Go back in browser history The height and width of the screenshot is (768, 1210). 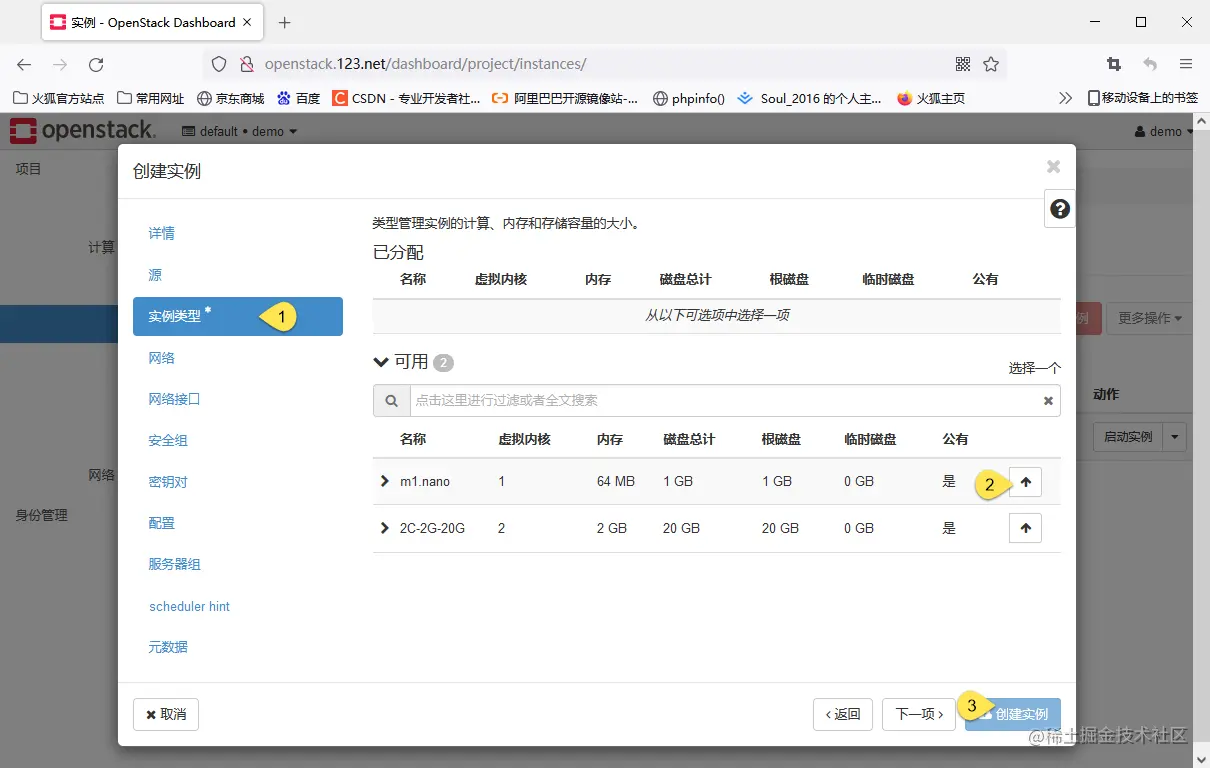point(24,64)
